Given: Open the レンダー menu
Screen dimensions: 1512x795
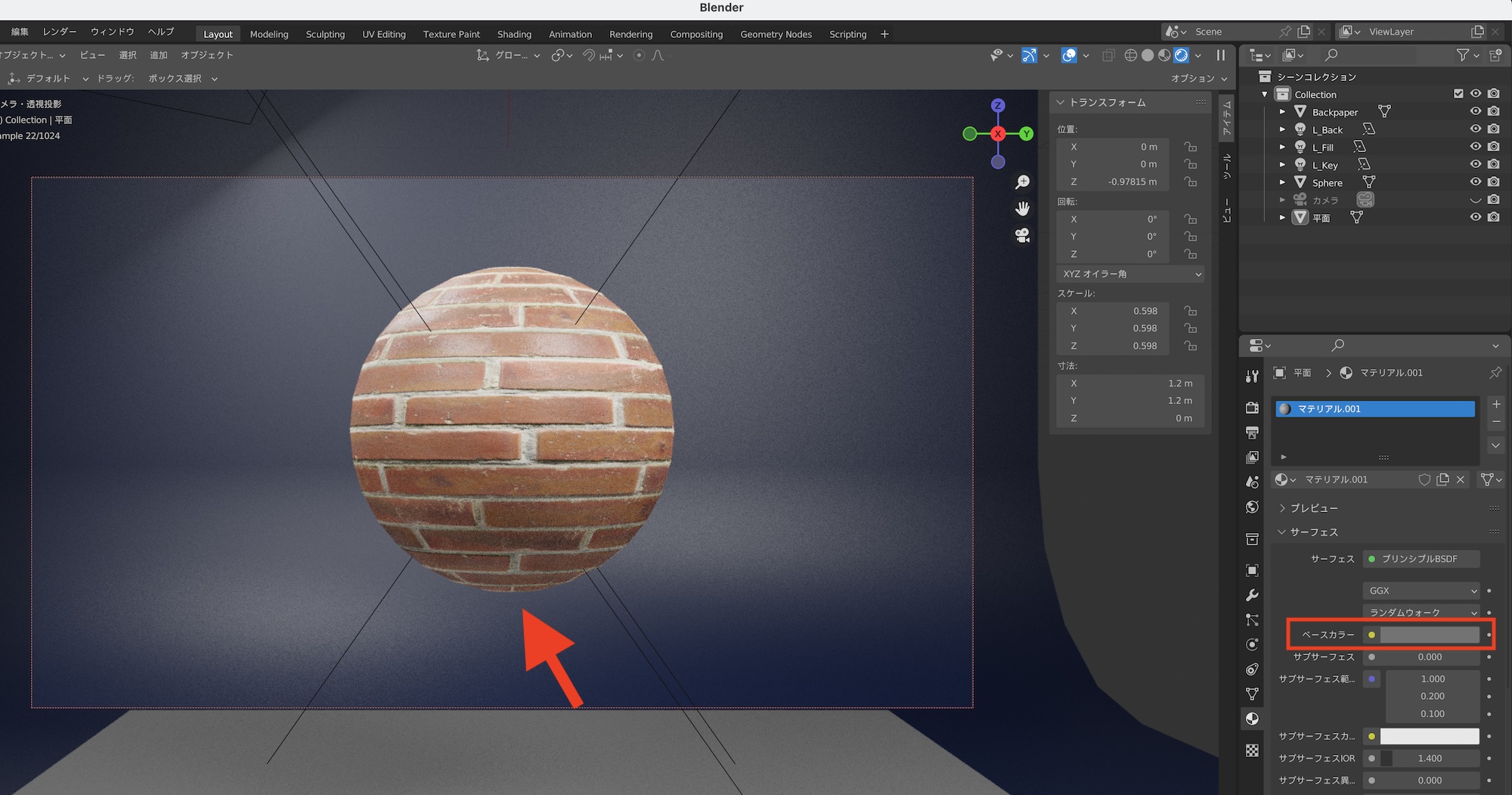Looking at the screenshot, I should [x=60, y=32].
